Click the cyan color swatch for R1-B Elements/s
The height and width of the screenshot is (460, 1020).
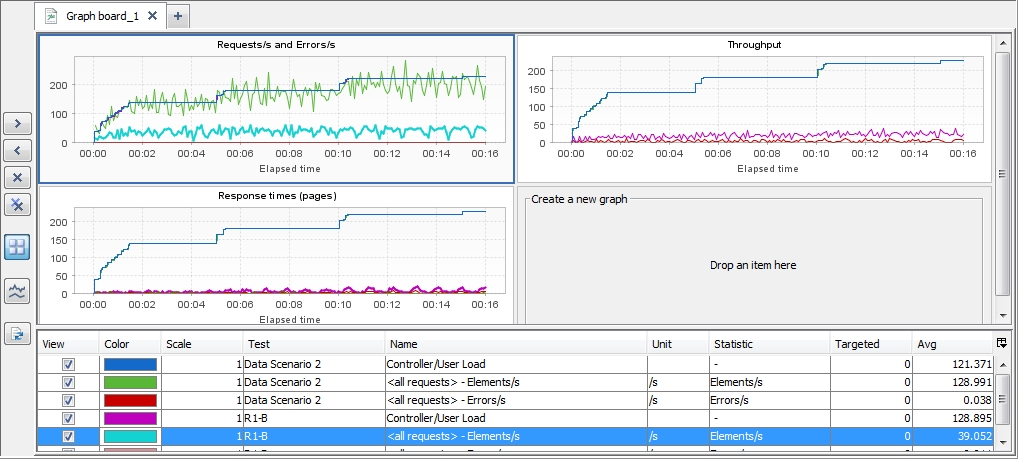coord(130,436)
